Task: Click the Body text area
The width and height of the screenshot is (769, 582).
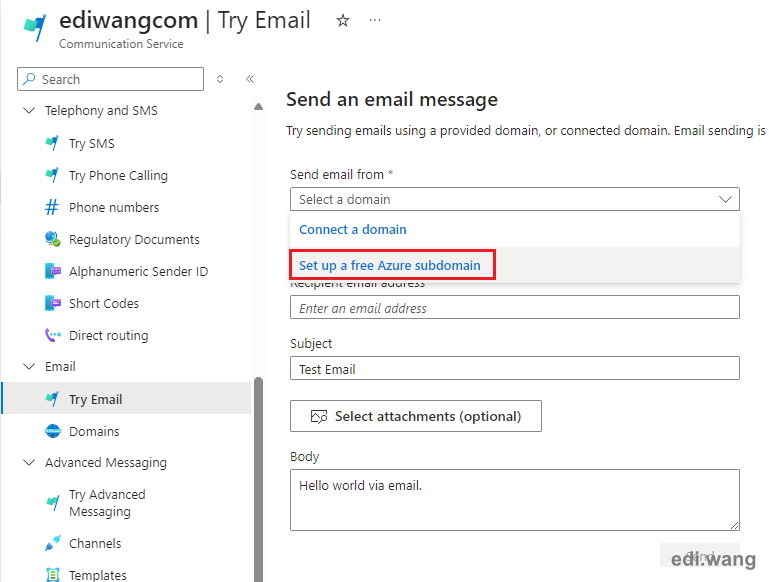Action: click(x=514, y=500)
